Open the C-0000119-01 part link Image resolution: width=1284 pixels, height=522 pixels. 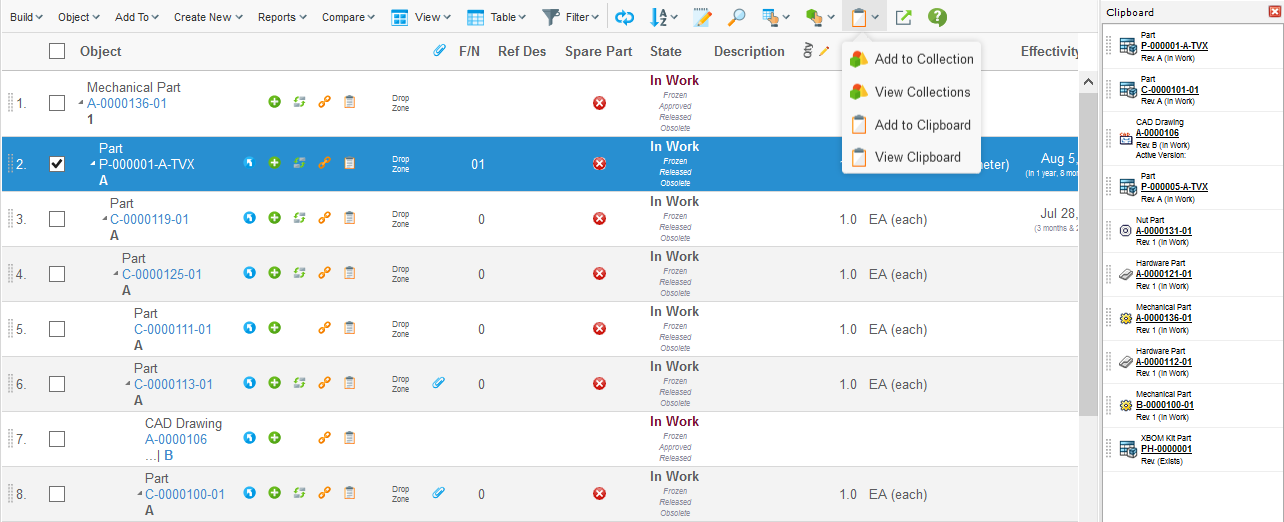coord(149,219)
